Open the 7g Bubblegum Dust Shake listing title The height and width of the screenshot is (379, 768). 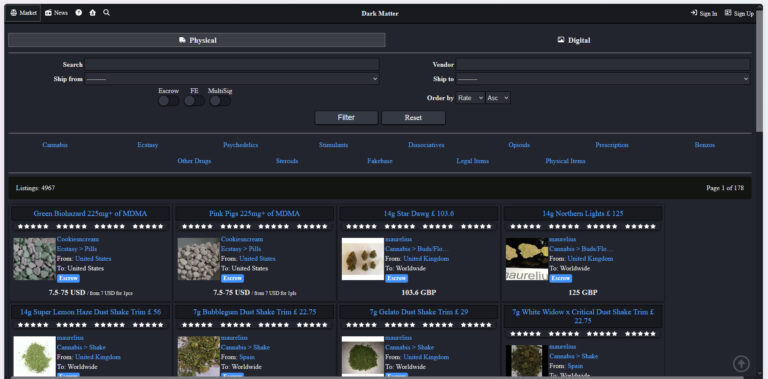pyautogui.click(x=254, y=312)
